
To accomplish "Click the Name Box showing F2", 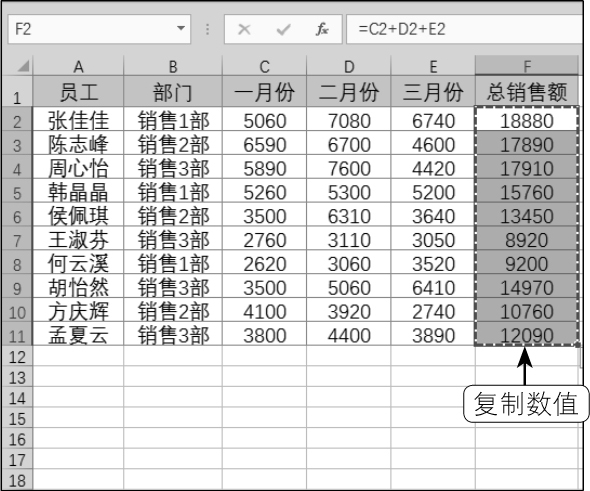I will coord(99,29).
